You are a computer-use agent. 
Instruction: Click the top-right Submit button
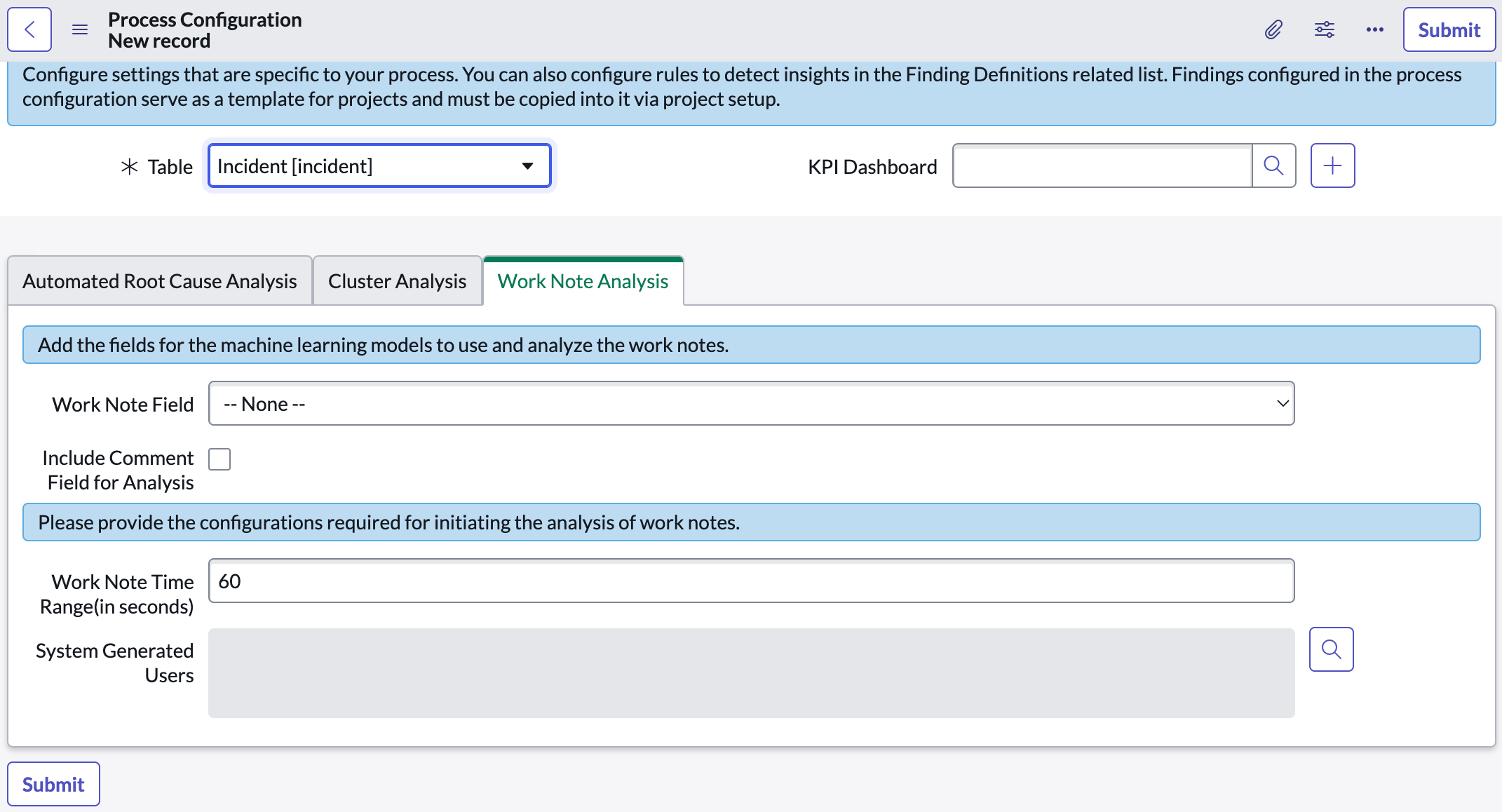pyautogui.click(x=1449, y=29)
